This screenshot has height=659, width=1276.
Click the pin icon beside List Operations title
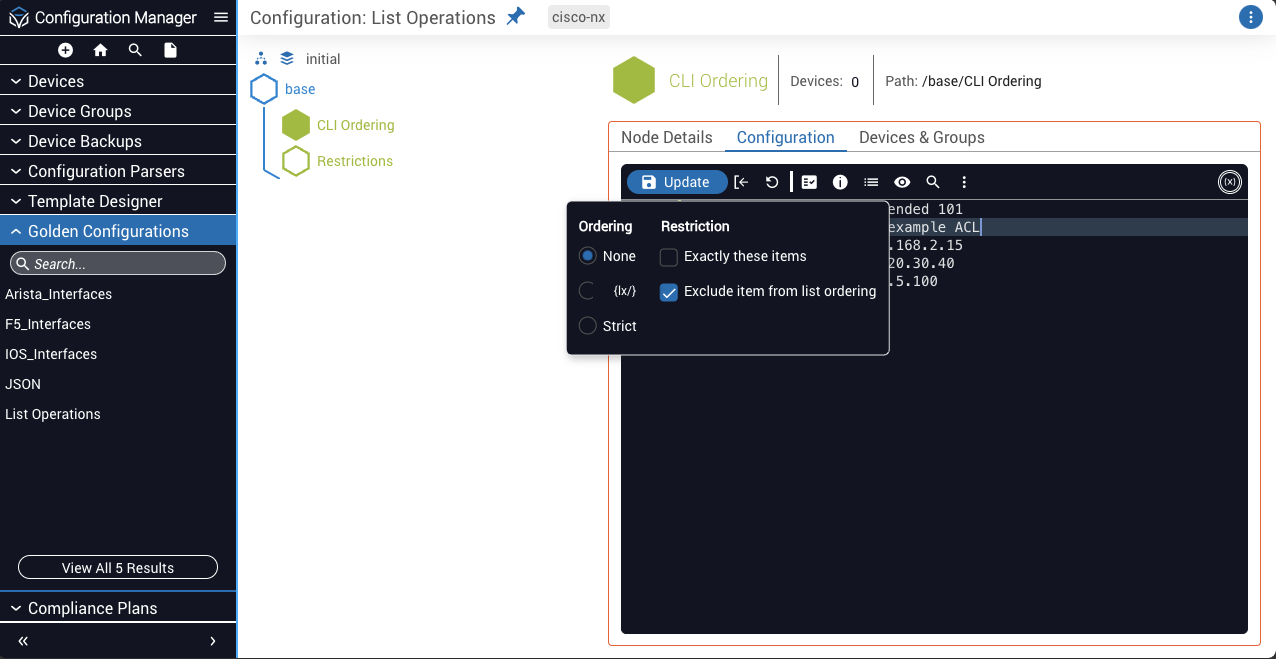515,17
